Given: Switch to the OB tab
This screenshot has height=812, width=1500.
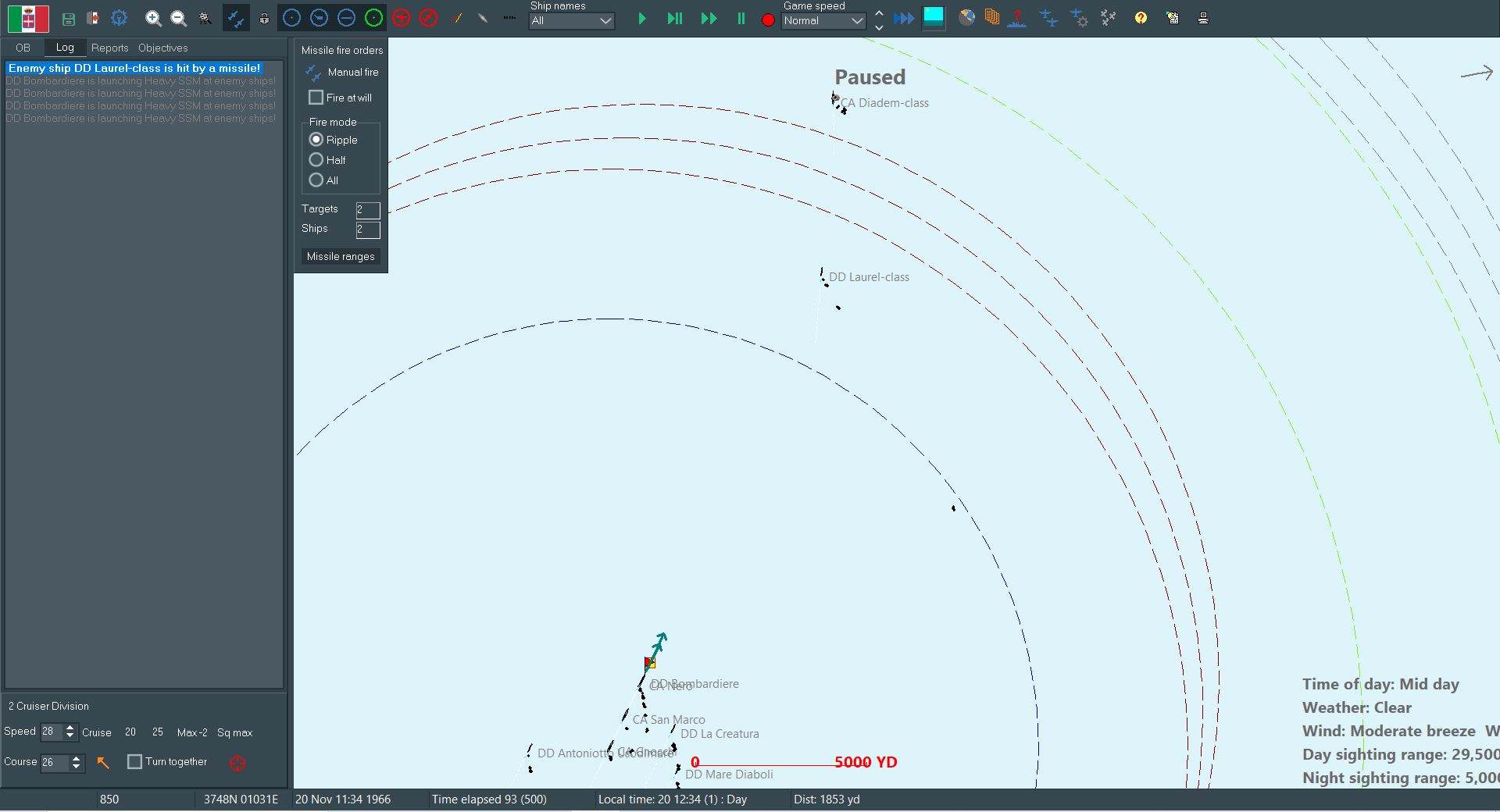Looking at the screenshot, I should click(x=23, y=48).
